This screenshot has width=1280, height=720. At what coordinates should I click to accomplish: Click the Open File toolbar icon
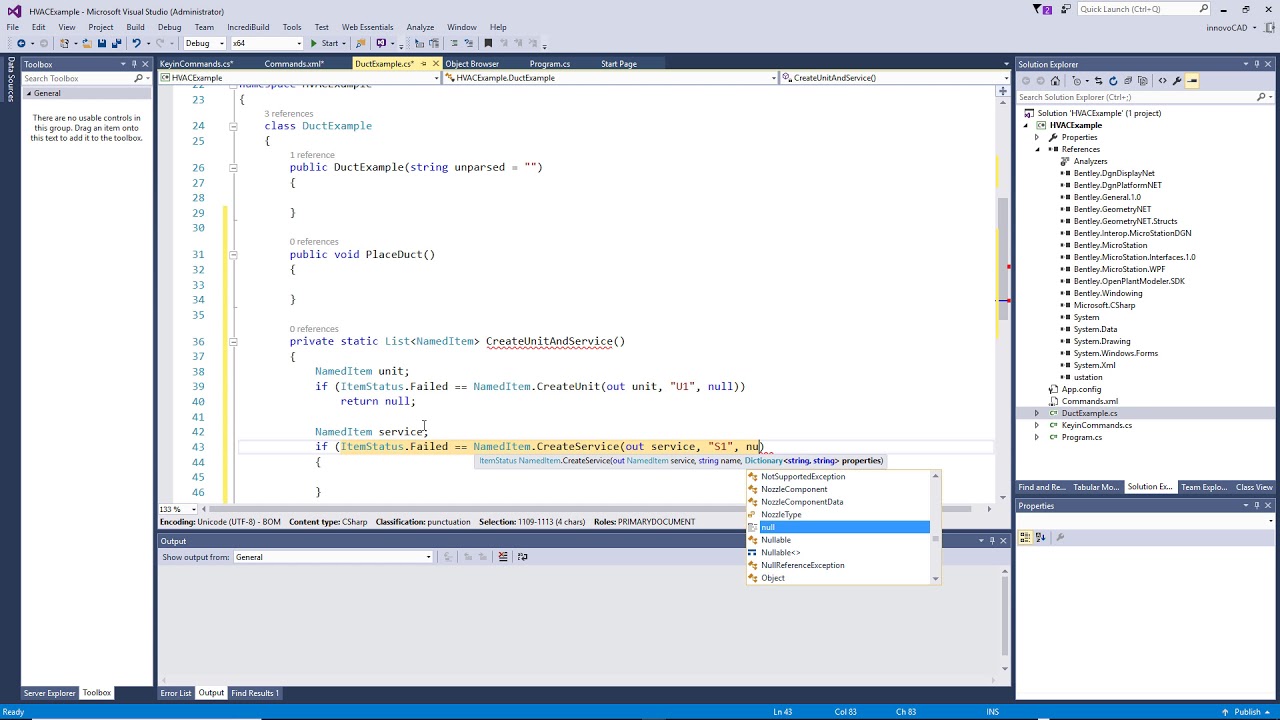(x=87, y=43)
